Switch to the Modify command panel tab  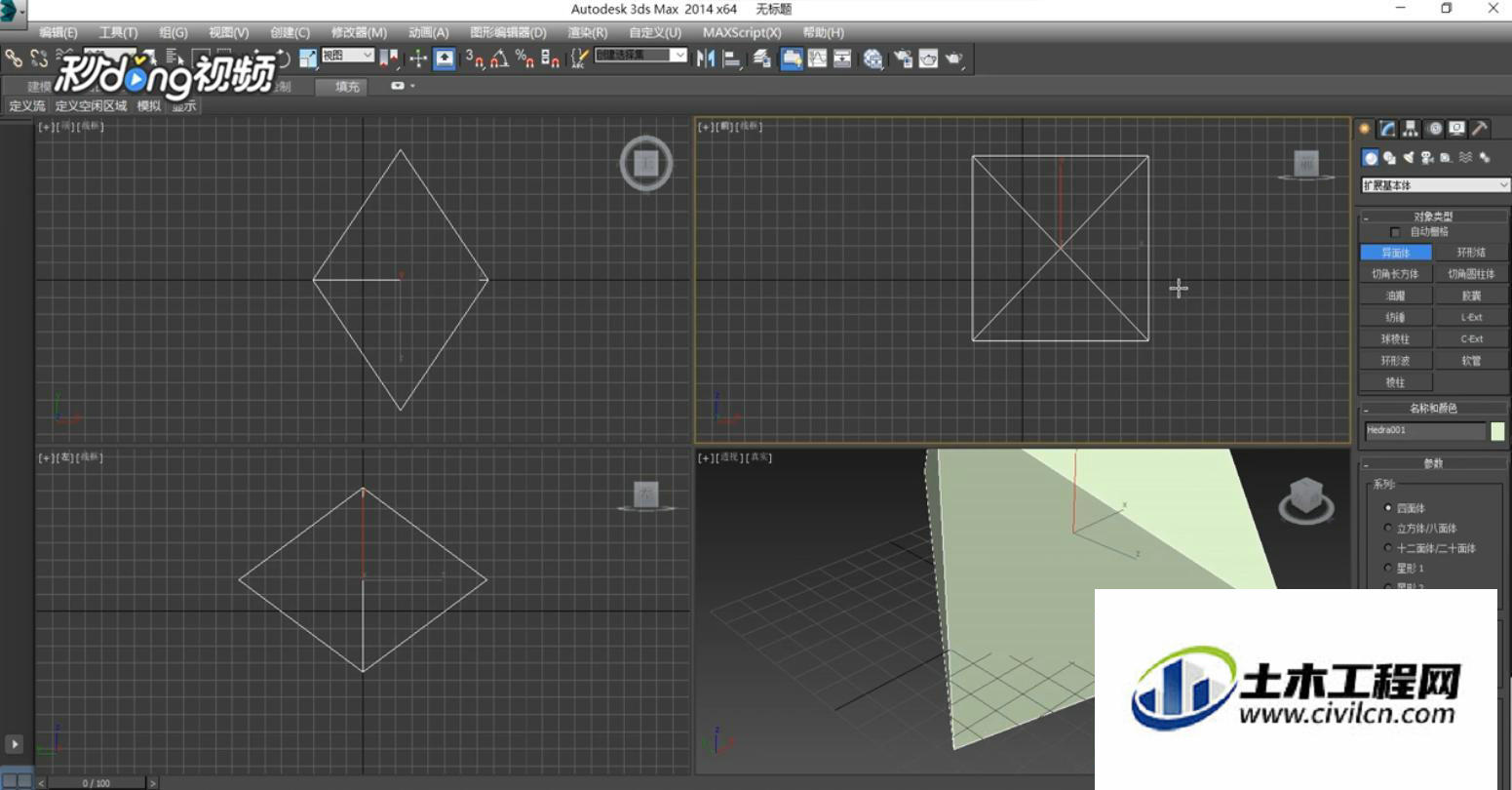(1387, 129)
